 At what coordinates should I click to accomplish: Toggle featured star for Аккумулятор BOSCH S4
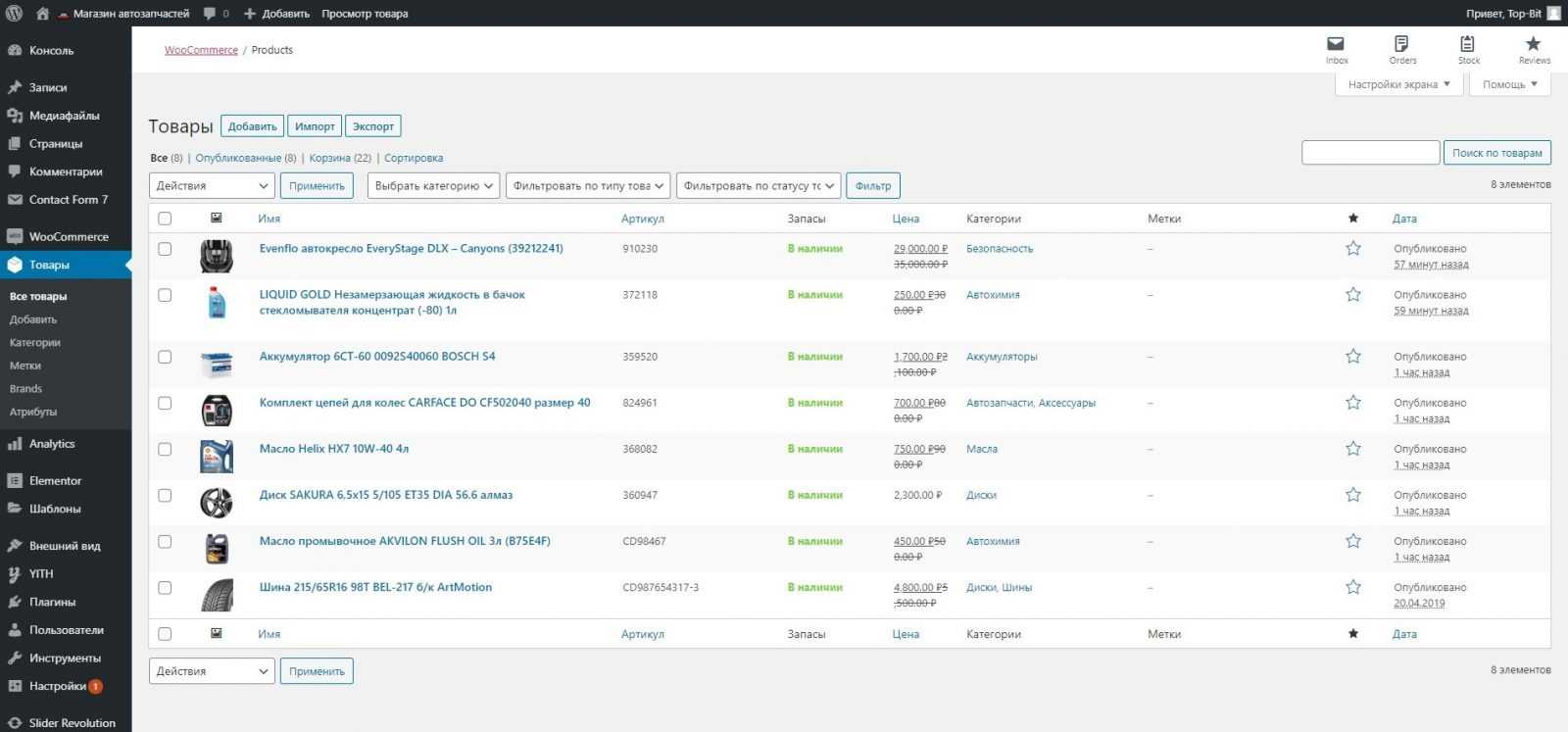pyautogui.click(x=1353, y=357)
